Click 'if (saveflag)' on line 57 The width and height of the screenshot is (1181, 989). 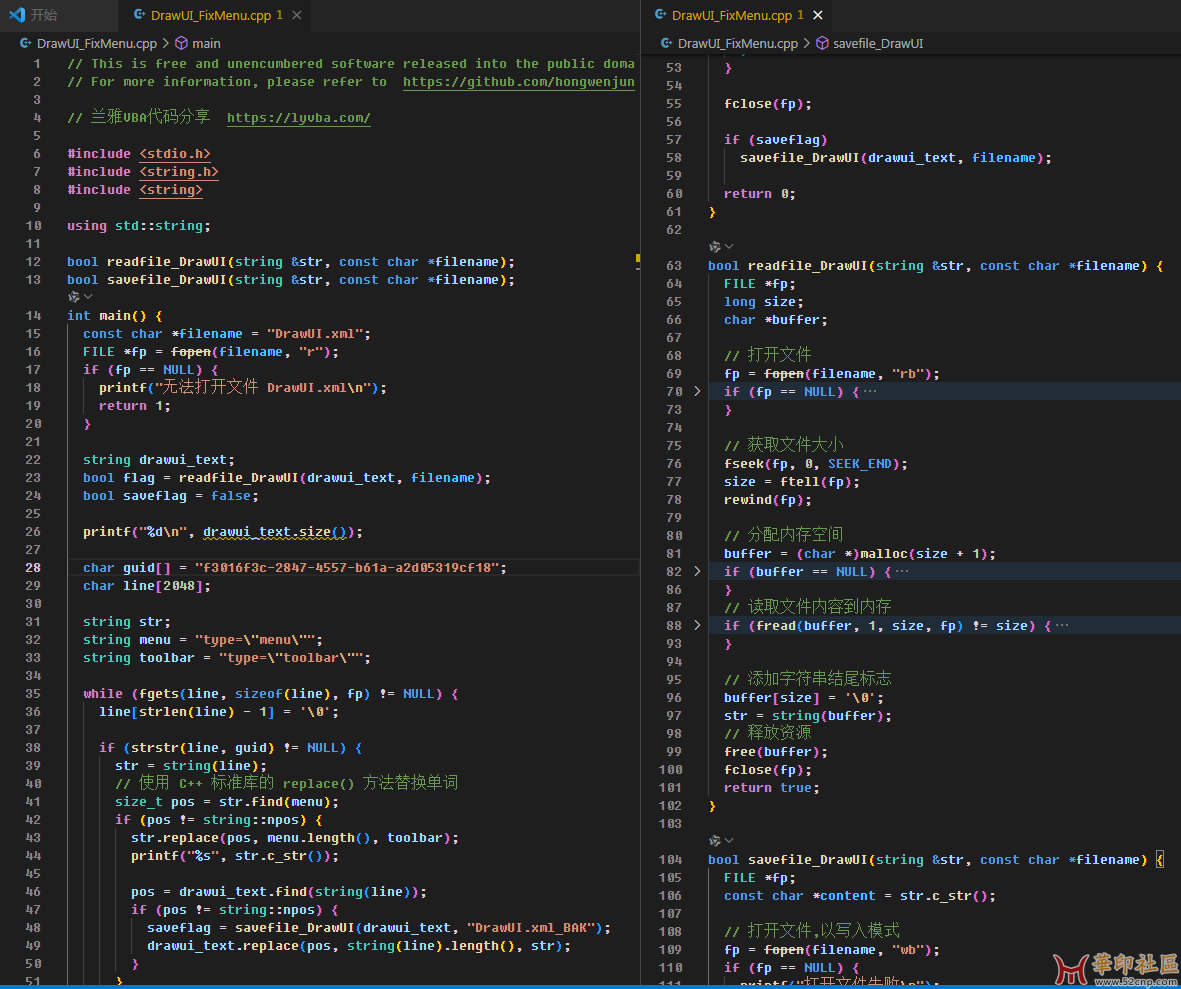pyautogui.click(x=776, y=140)
